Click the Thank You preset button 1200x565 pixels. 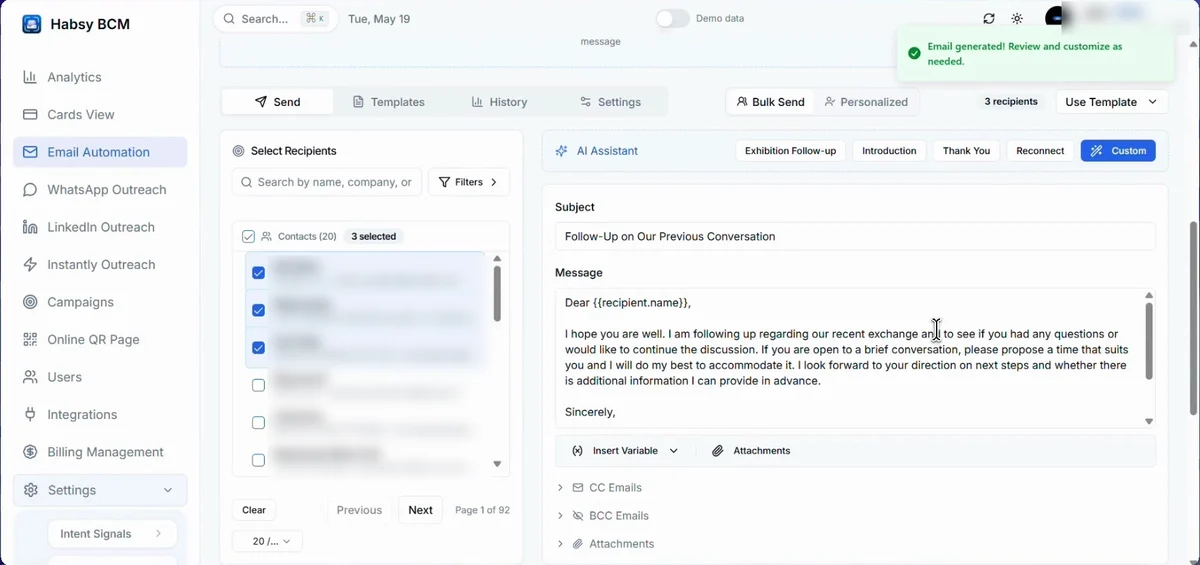pyautogui.click(x=966, y=151)
